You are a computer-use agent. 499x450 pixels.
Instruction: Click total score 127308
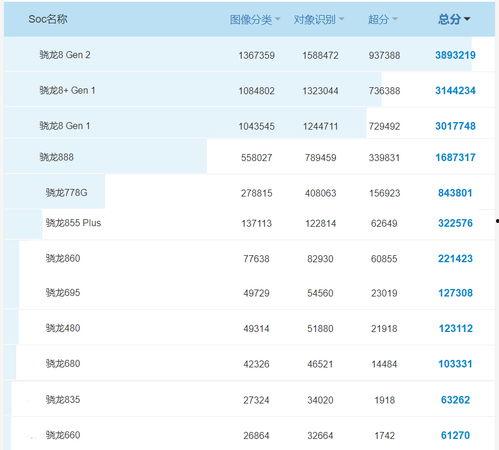coord(455,293)
